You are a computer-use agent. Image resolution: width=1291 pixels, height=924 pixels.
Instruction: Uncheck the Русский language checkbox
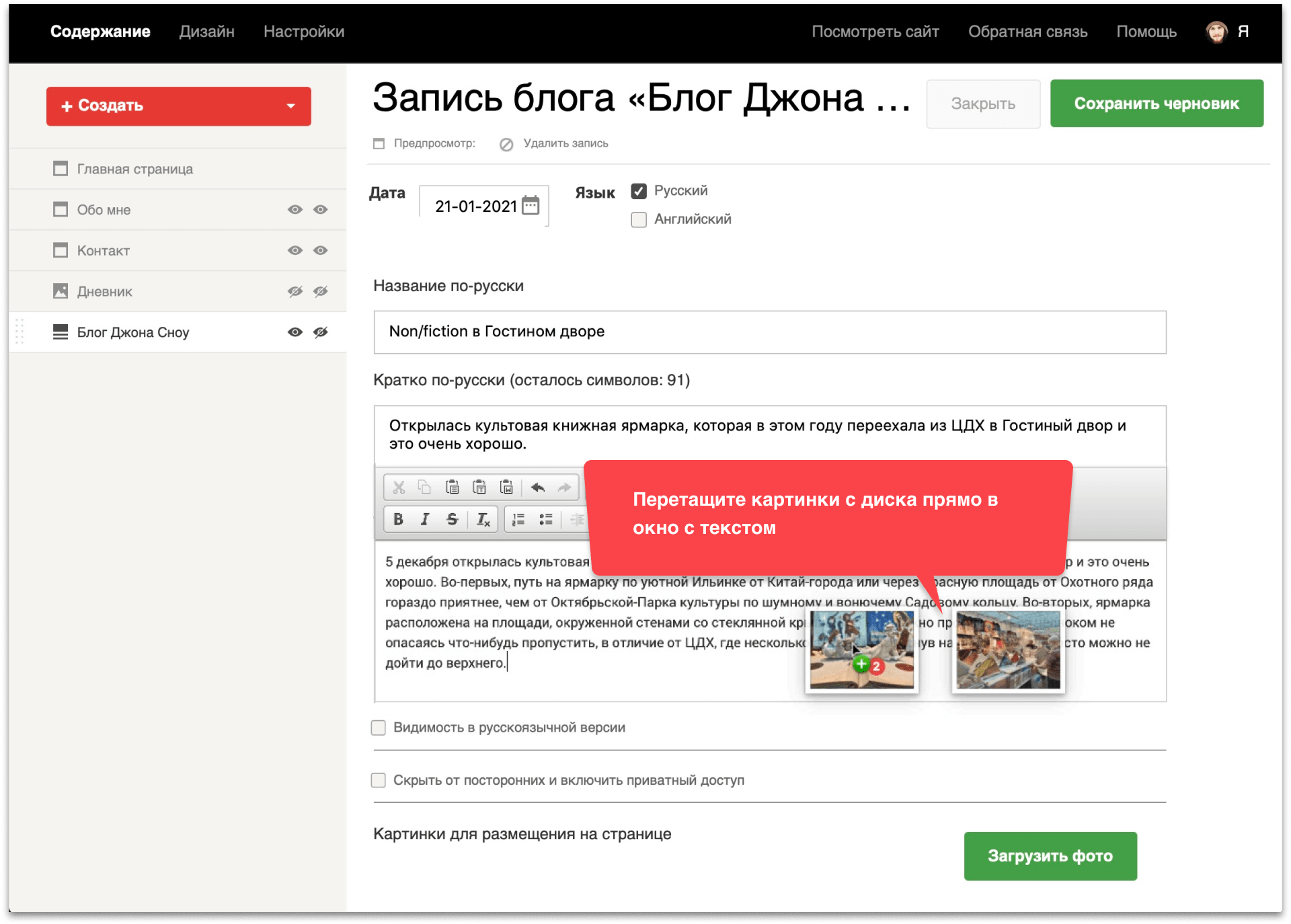pyautogui.click(x=639, y=191)
